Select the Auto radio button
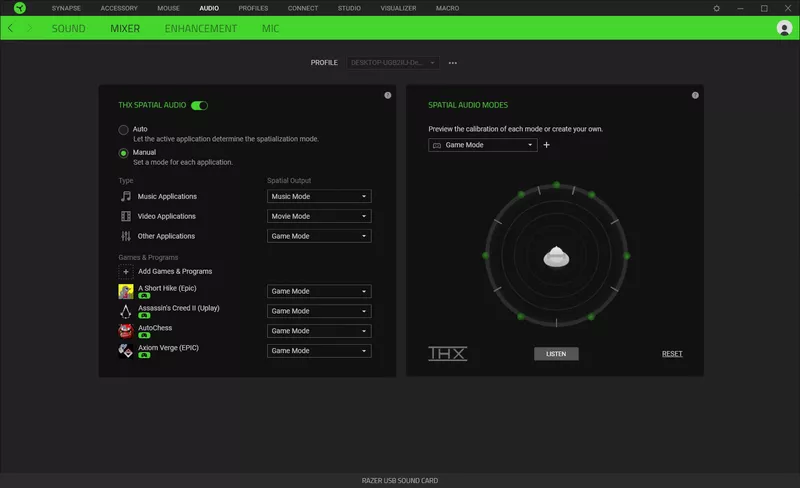Image resolution: width=800 pixels, height=488 pixels. click(x=123, y=130)
